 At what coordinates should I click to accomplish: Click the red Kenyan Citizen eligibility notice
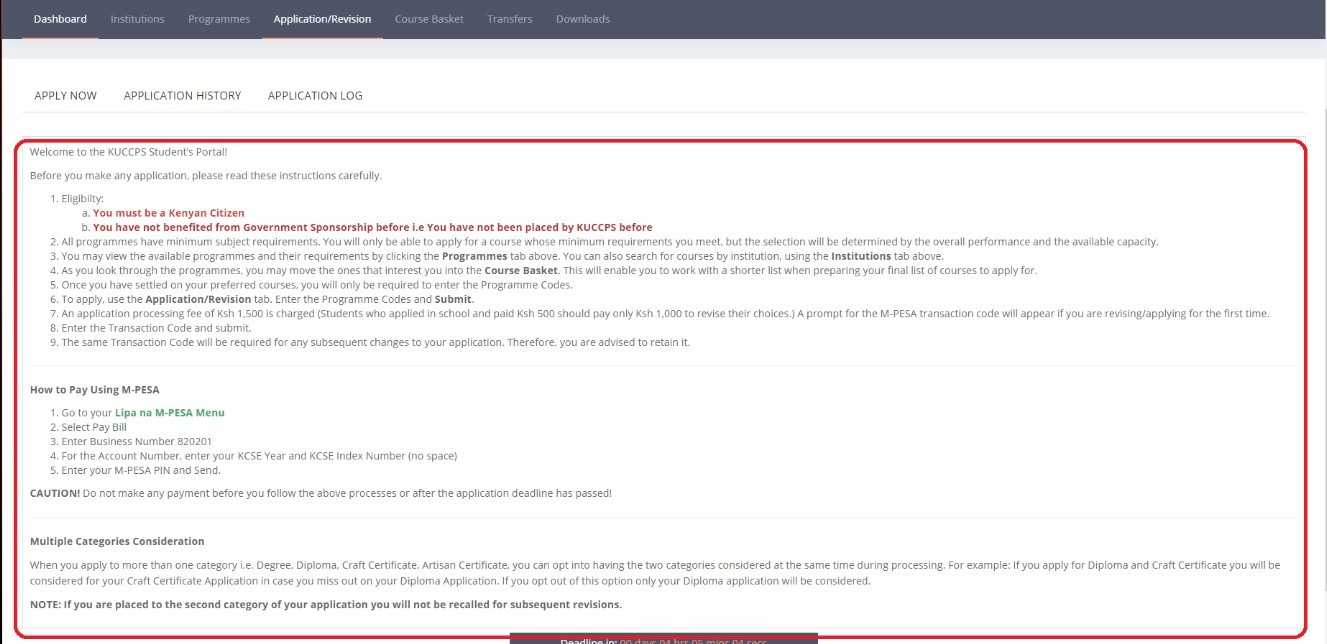point(166,212)
